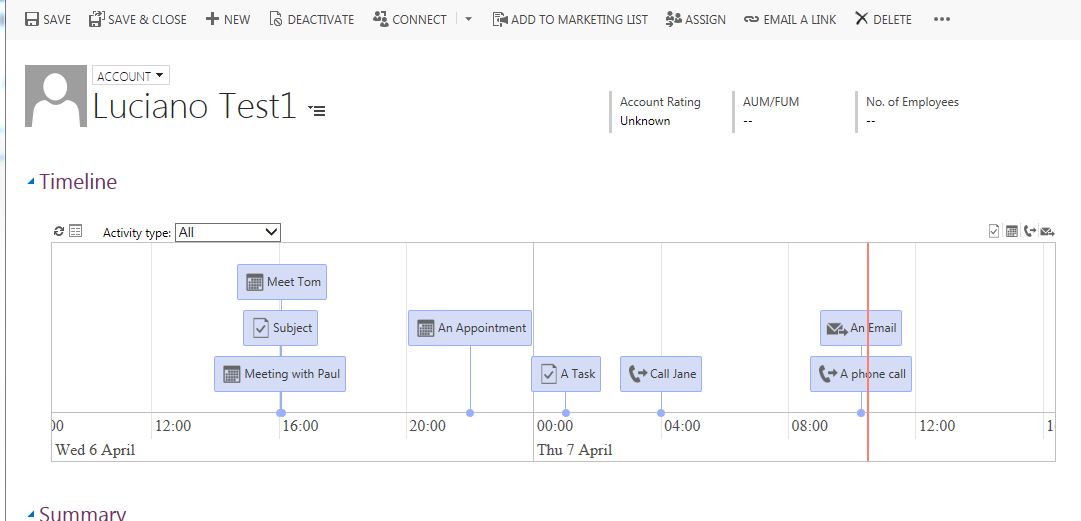Viewport: 1081px width, 521px height.
Task: Click the new appointment calendar icon
Action: pyautogui.click(x=1011, y=231)
